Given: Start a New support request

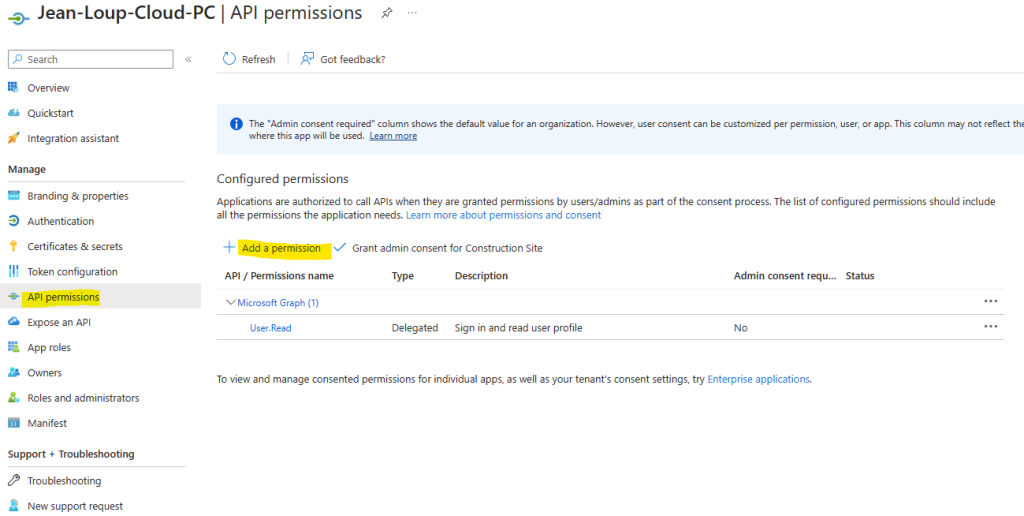Looking at the screenshot, I should tap(75, 506).
